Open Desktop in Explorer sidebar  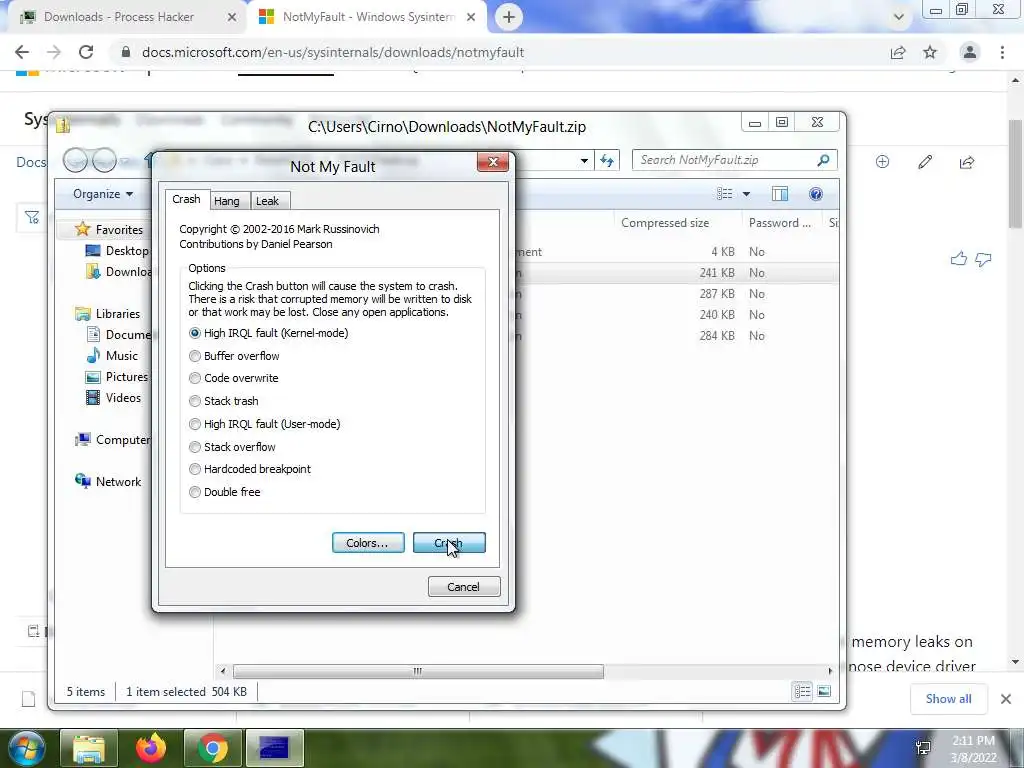(118, 251)
